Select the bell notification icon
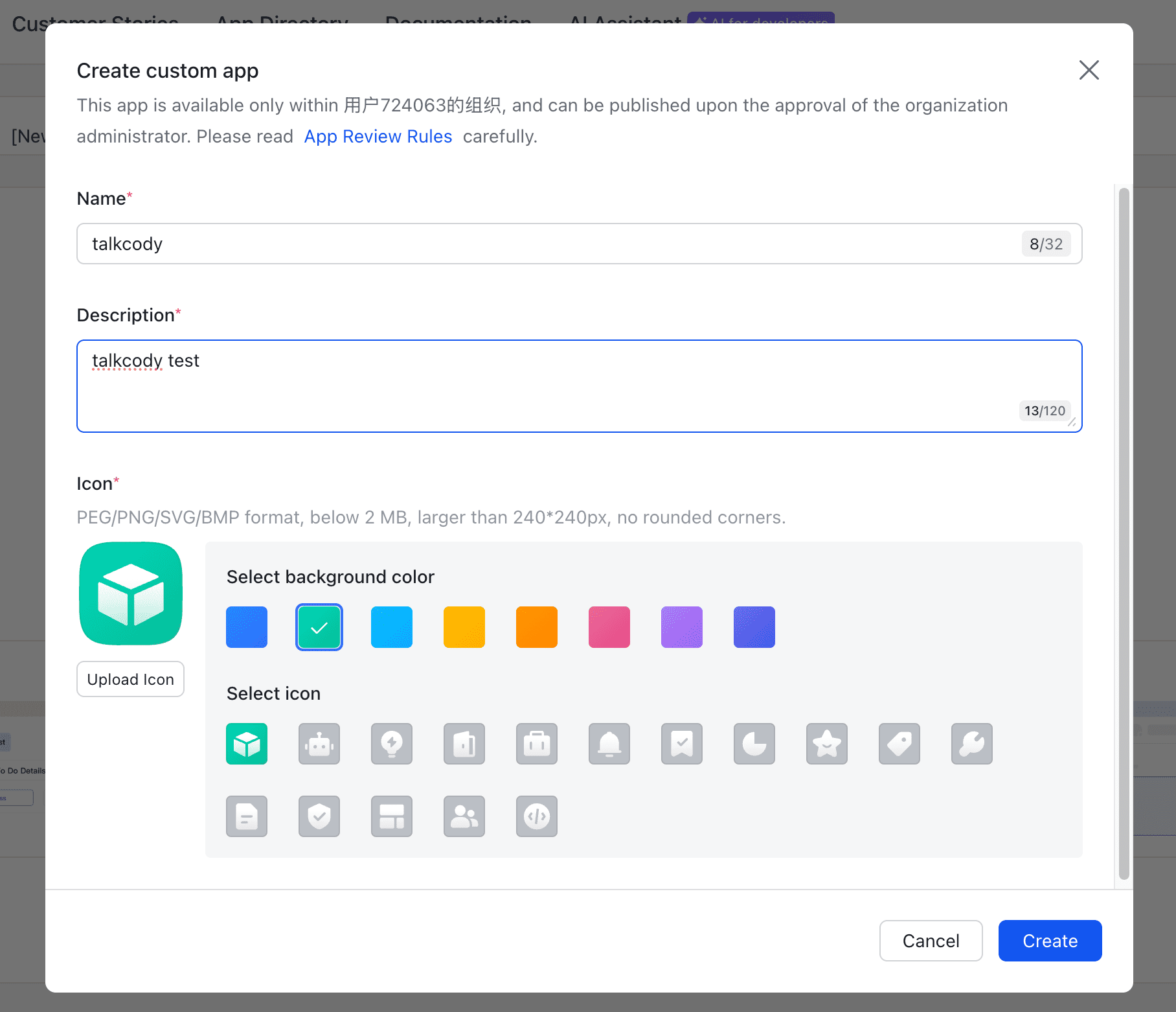The height and width of the screenshot is (1012, 1176). (609, 744)
